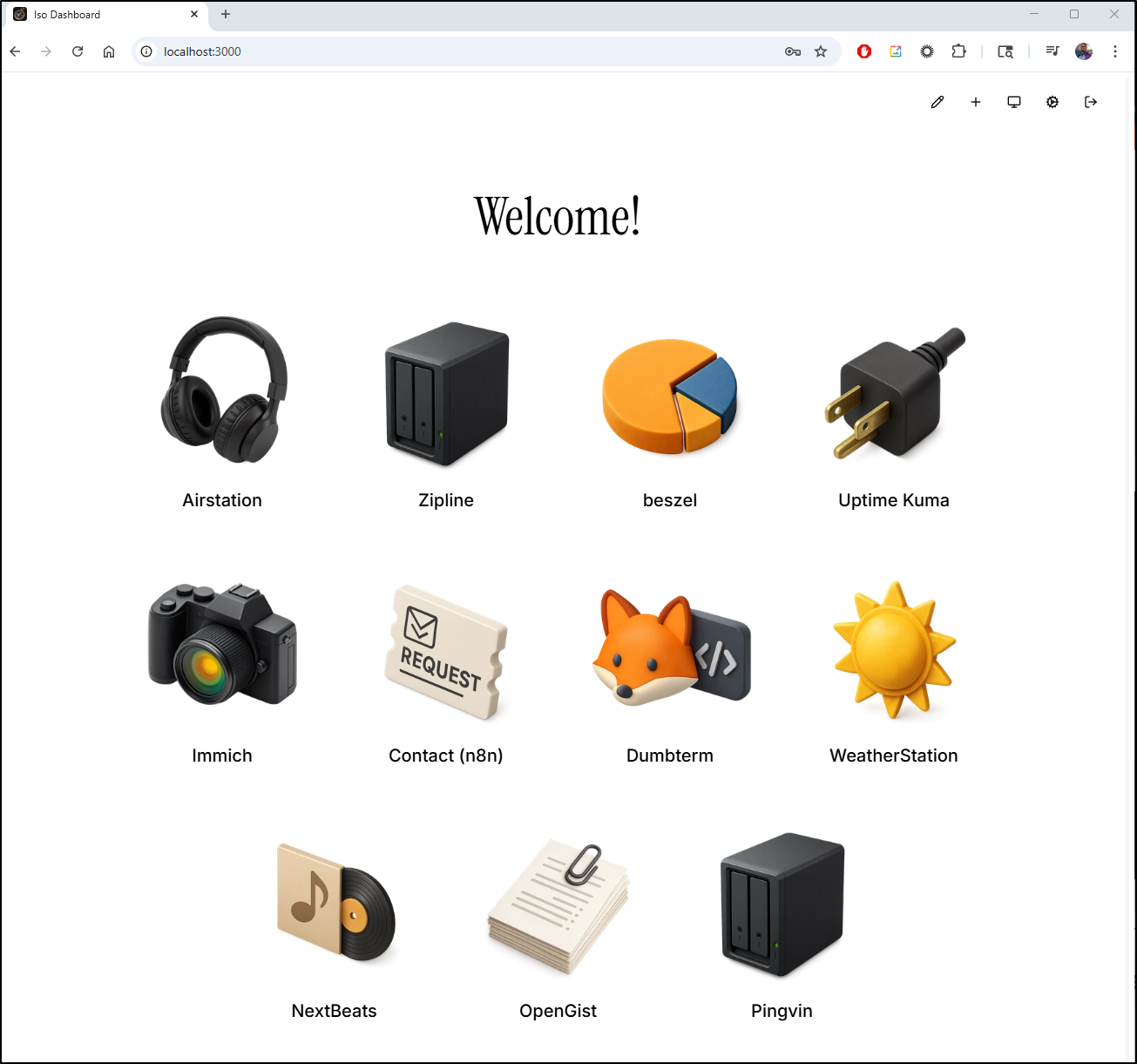This screenshot has width=1137, height=1064.
Task: Click the screen search toolbar icon
Action: [x=1005, y=51]
